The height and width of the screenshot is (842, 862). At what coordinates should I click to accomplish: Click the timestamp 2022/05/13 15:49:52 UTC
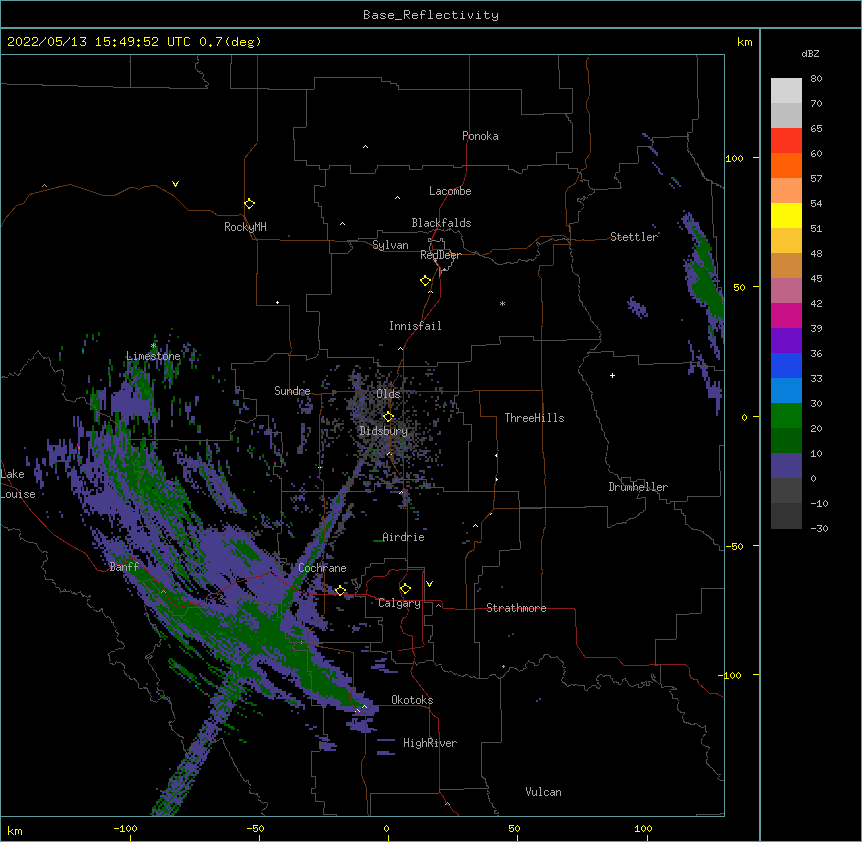pos(98,42)
